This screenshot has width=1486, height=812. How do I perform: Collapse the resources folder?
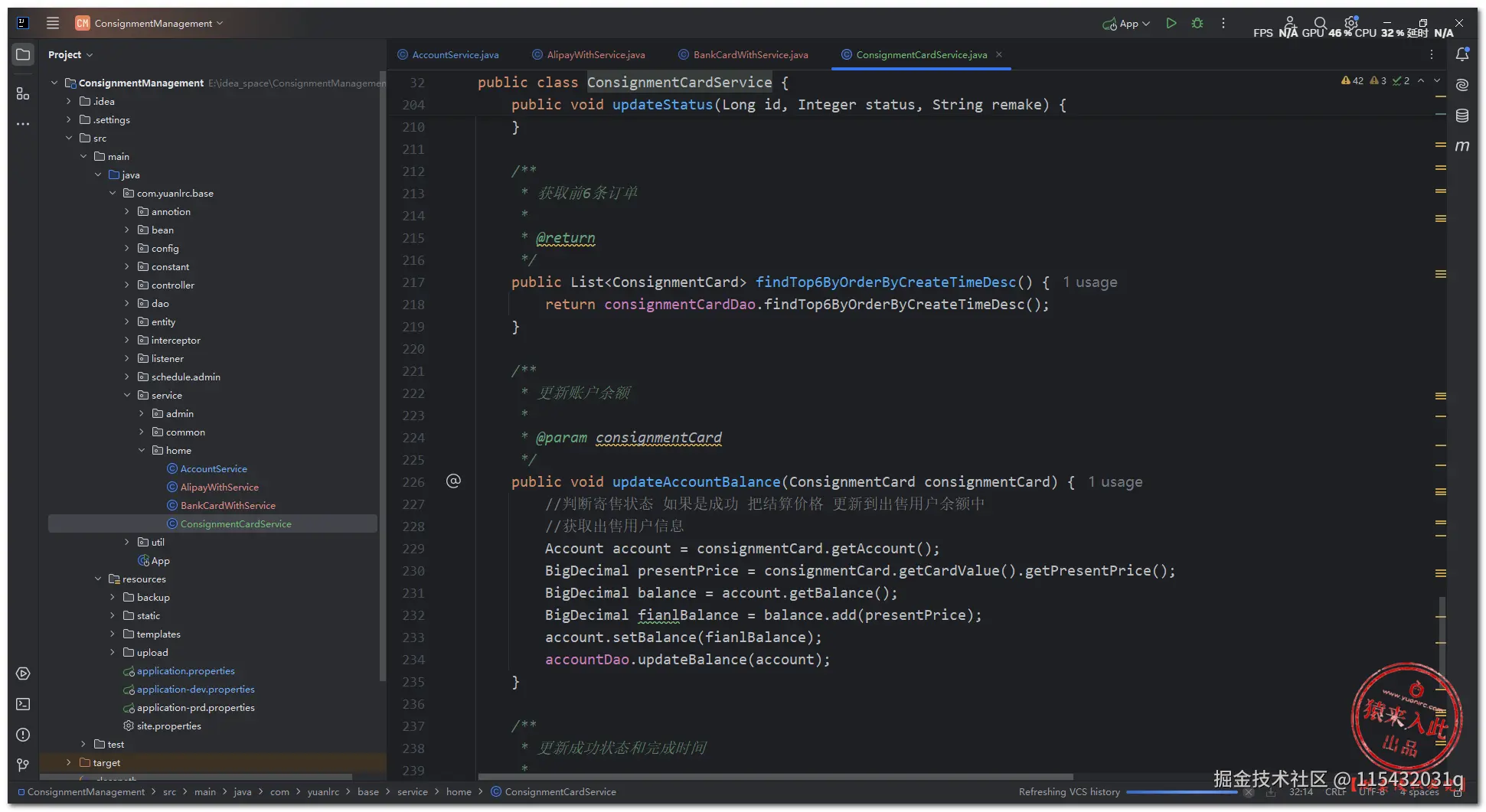[98, 579]
